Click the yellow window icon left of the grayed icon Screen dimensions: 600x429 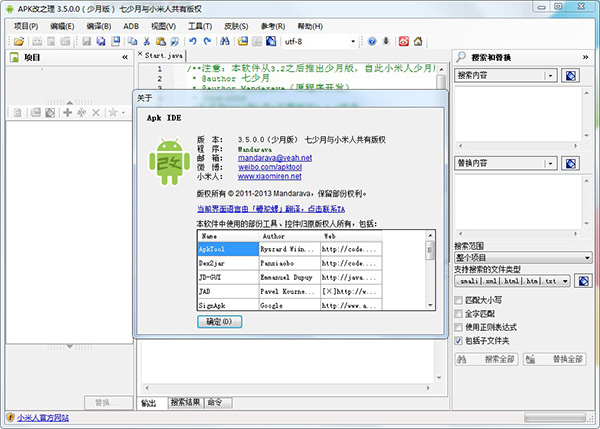[x=243, y=41]
